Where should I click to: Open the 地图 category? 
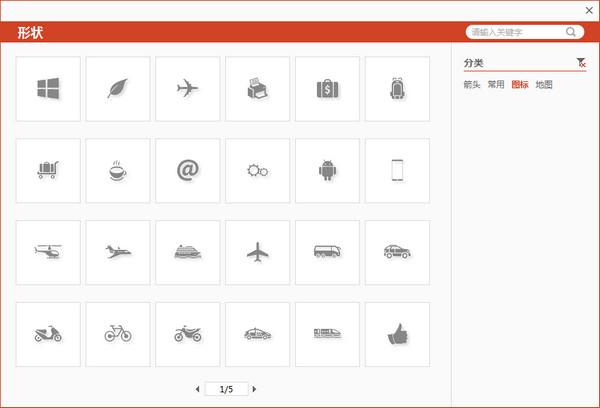click(x=544, y=85)
